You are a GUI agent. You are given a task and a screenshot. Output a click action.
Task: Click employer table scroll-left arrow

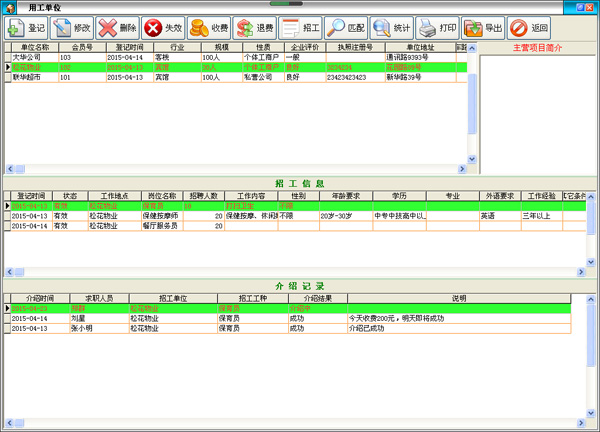[10, 169]
